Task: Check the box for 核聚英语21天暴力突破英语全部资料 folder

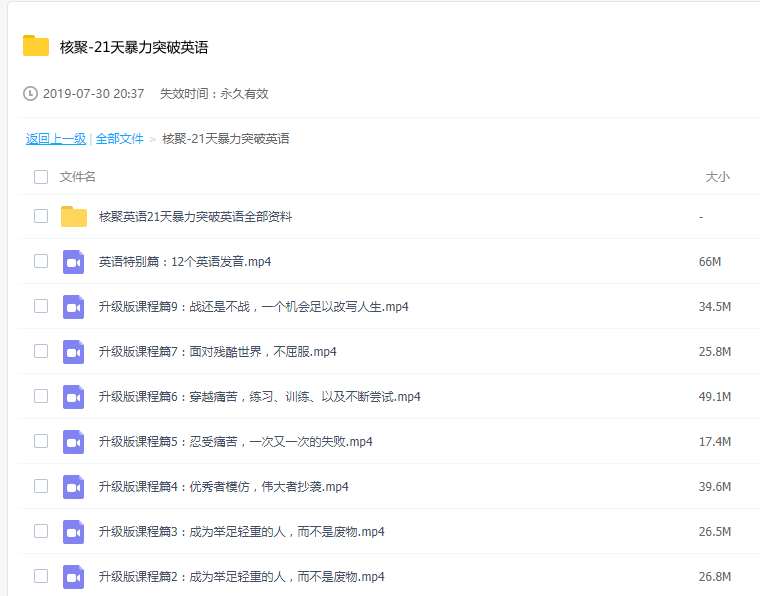Action: pyautogui.click(x=41, y=216)
